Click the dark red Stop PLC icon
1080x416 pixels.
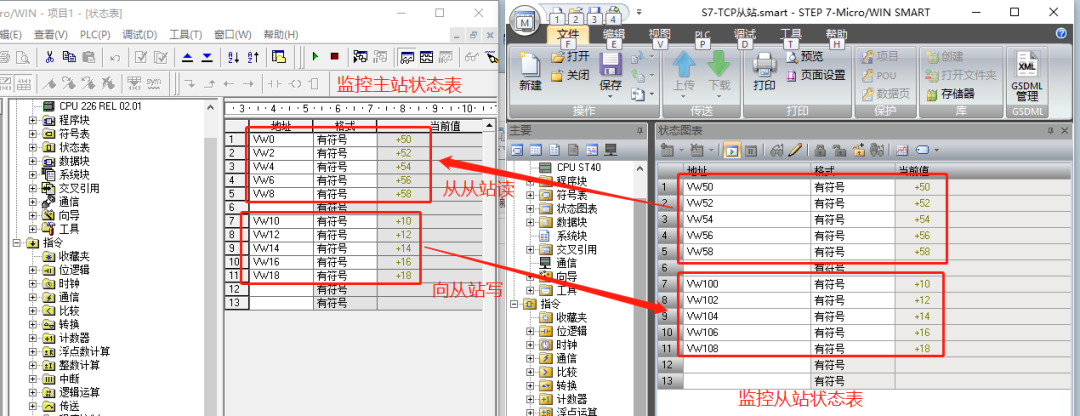pos(335,56)
